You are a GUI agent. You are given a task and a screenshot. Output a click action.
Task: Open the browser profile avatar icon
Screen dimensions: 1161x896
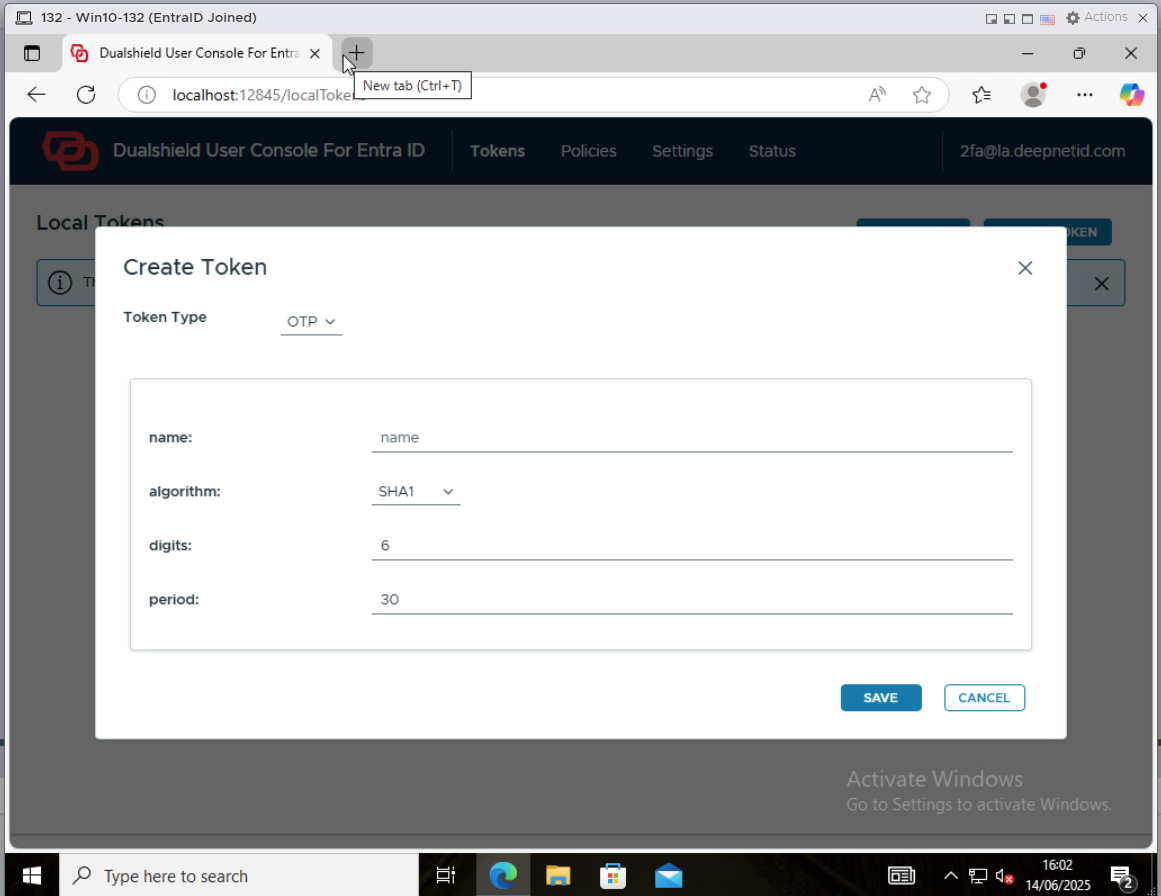tap(1032, 95)
